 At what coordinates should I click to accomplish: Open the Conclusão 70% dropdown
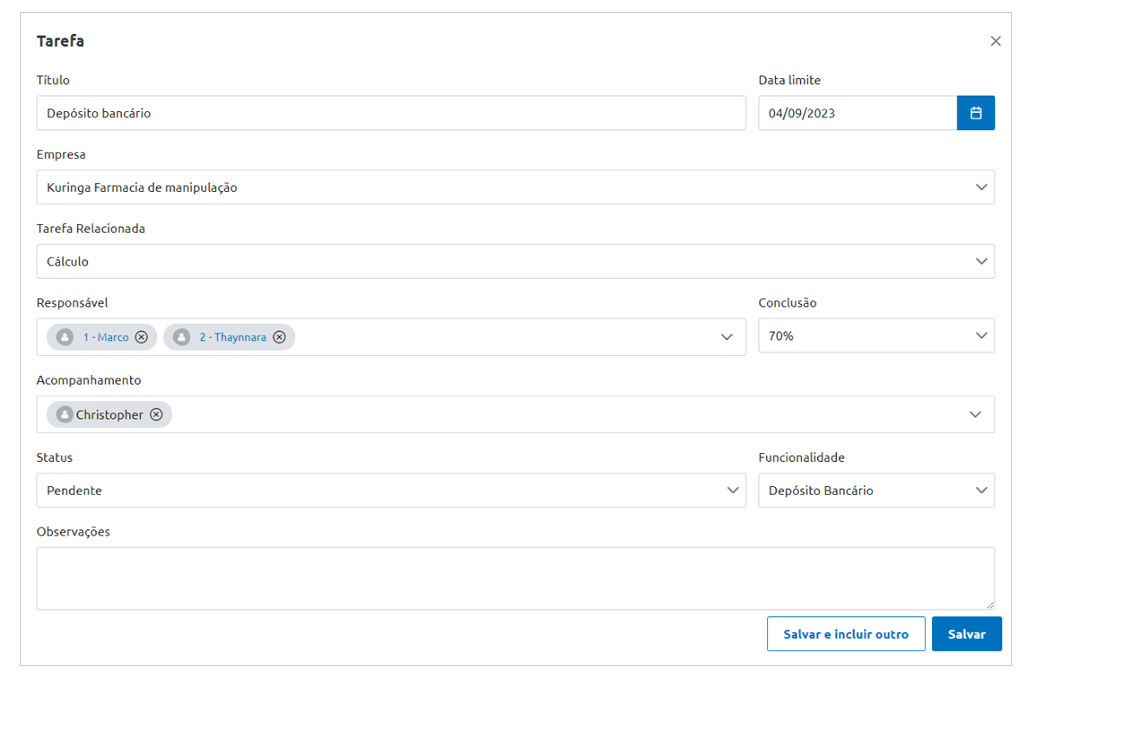pyautogui.click(x=981, y=336)
